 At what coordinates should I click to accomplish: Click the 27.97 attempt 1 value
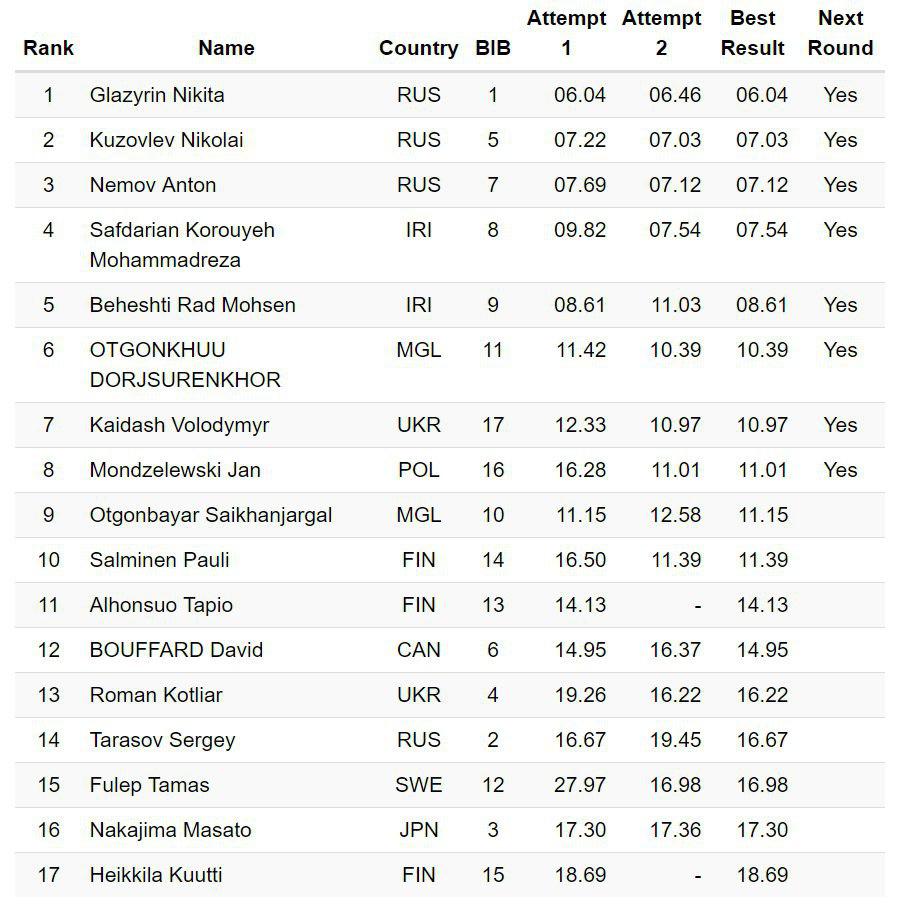[580, 785]
